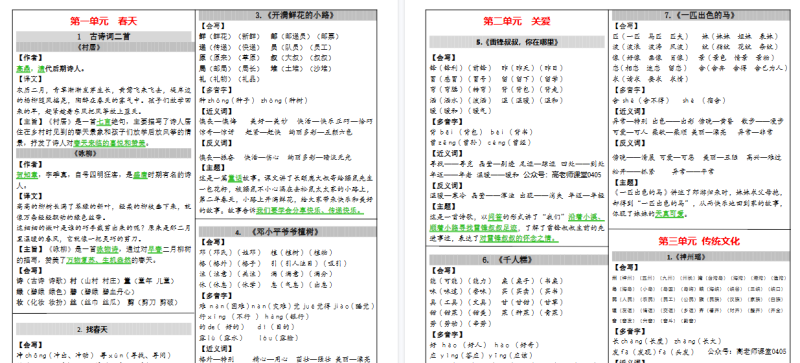Click green phrase 春天来临的喜悦和赞美
The width and height of the screenshot is (800, 363).
tap(109, 143)
